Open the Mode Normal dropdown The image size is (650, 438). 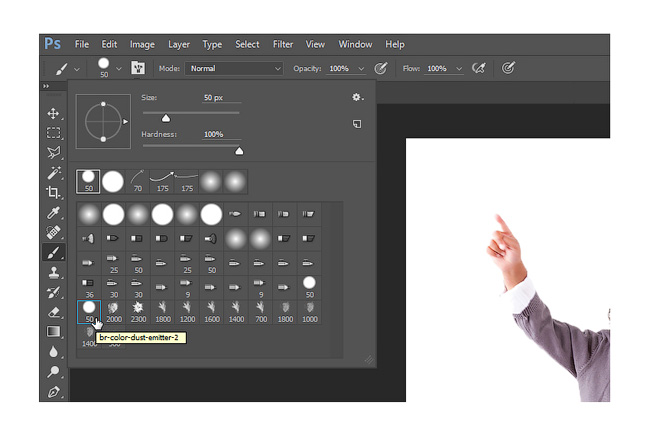(x=234, y=69)
